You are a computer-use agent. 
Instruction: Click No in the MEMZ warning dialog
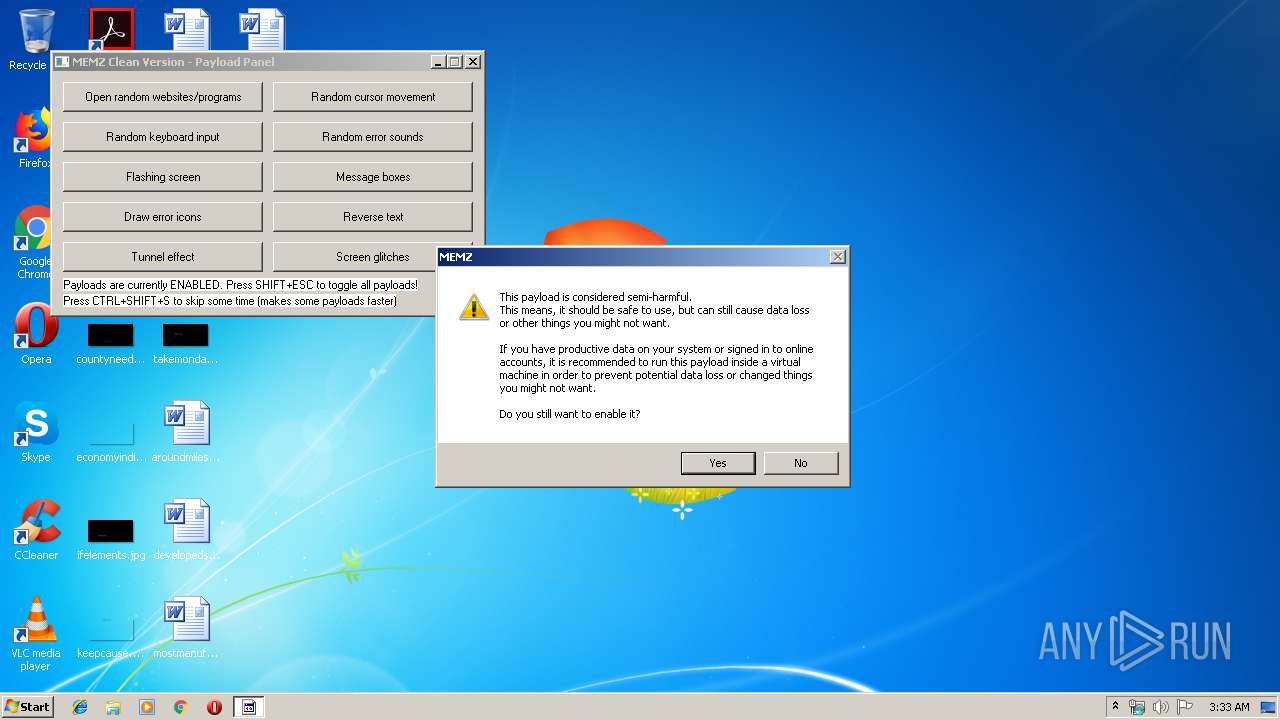pos(801,463)
